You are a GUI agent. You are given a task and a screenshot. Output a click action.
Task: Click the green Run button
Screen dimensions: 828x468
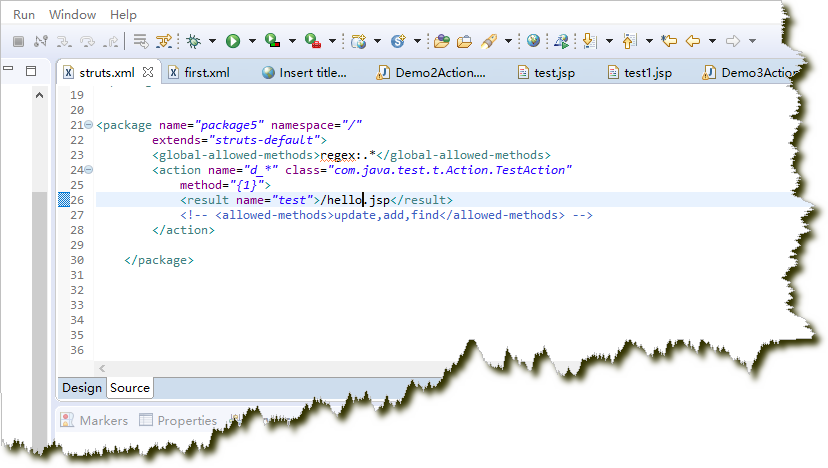click(x=232, y=41)
